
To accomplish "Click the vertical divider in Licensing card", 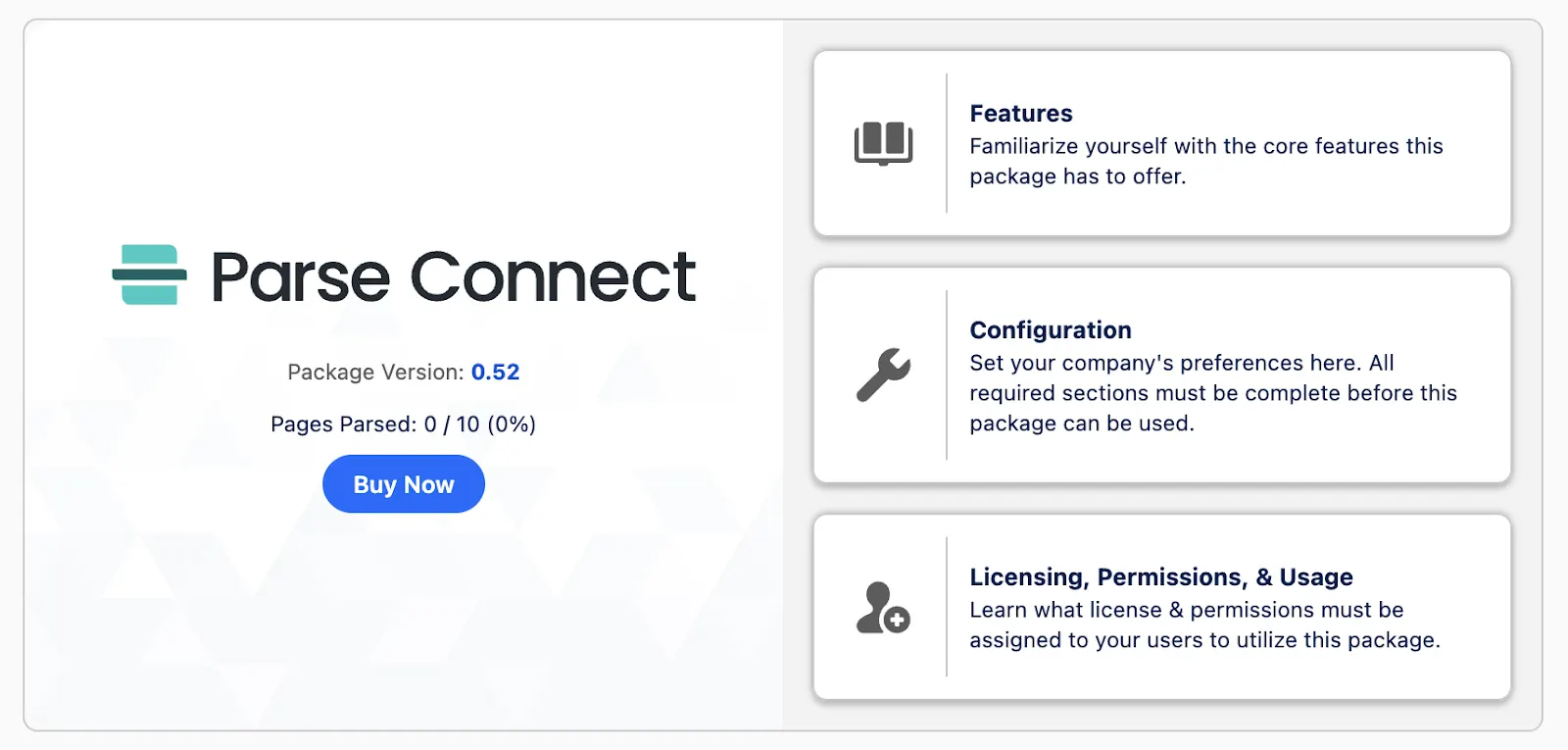I will [x=947, y=607].
